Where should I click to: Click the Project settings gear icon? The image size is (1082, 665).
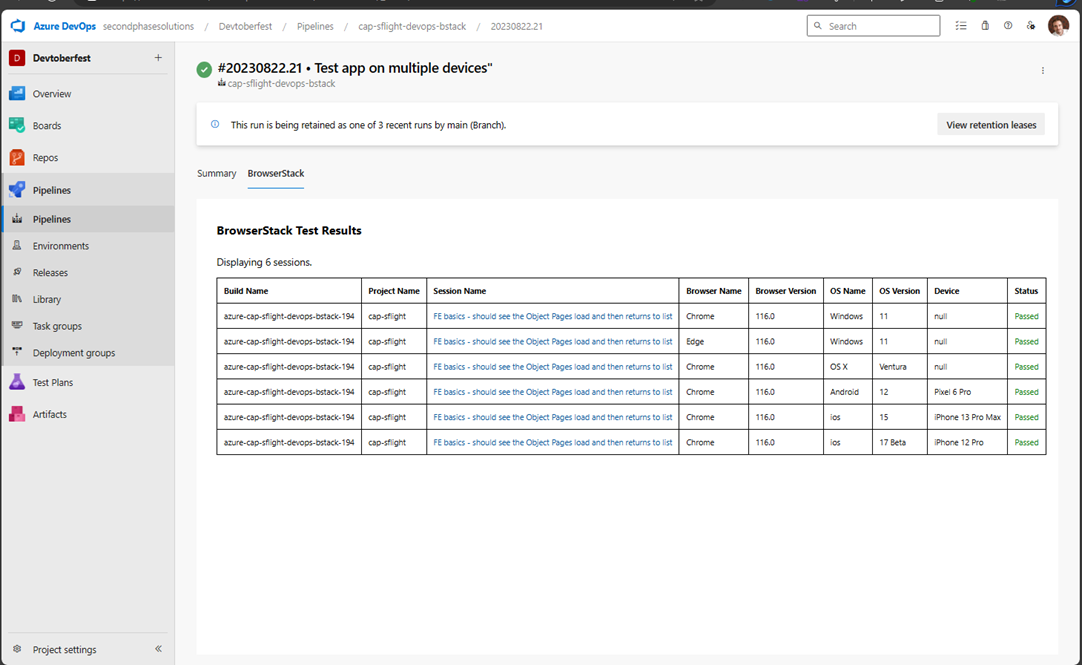pyautogui.click(x=17, y=649)
